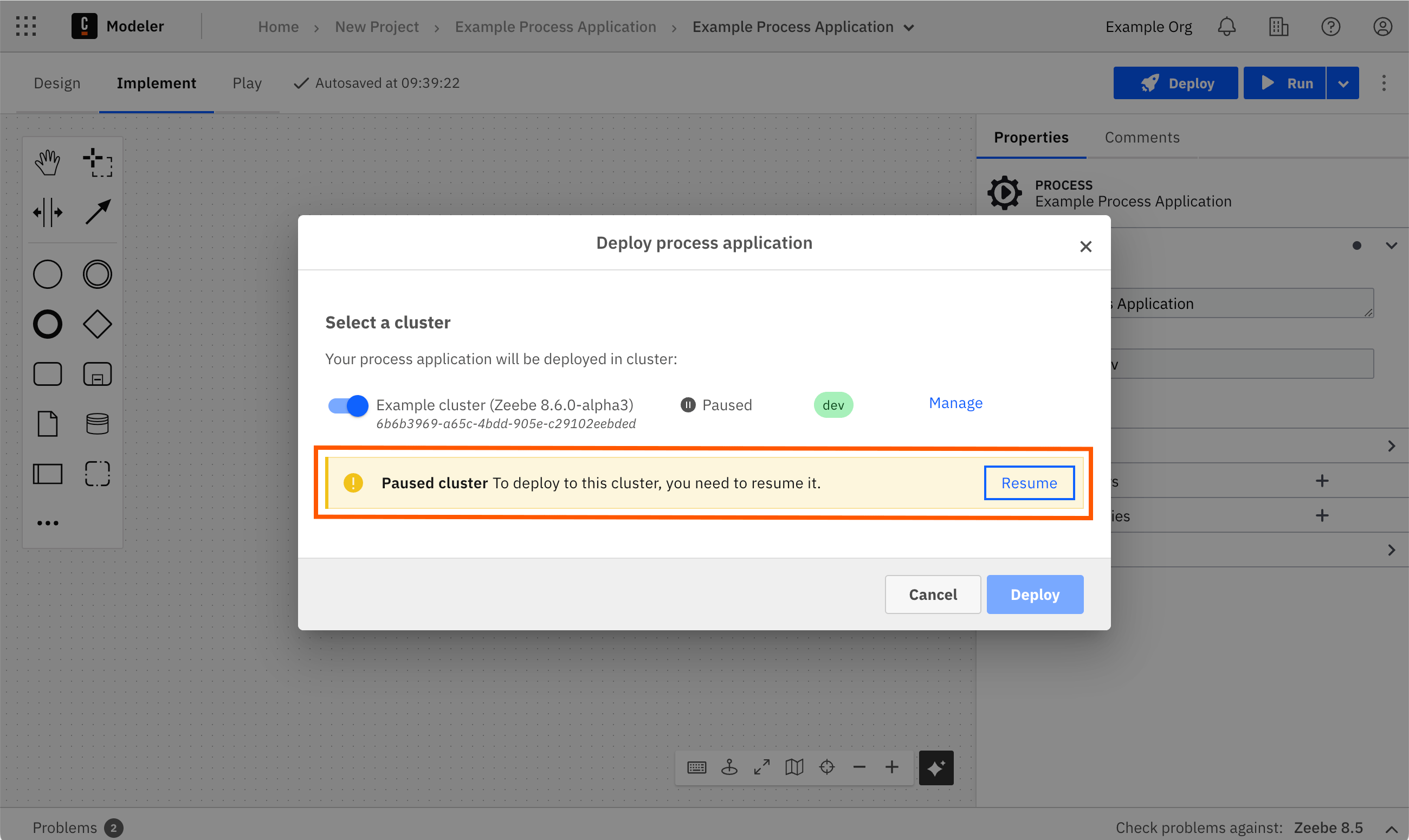Activate the global connect tool
Viewport: 1409px width, 840px height.
point(98,212)
